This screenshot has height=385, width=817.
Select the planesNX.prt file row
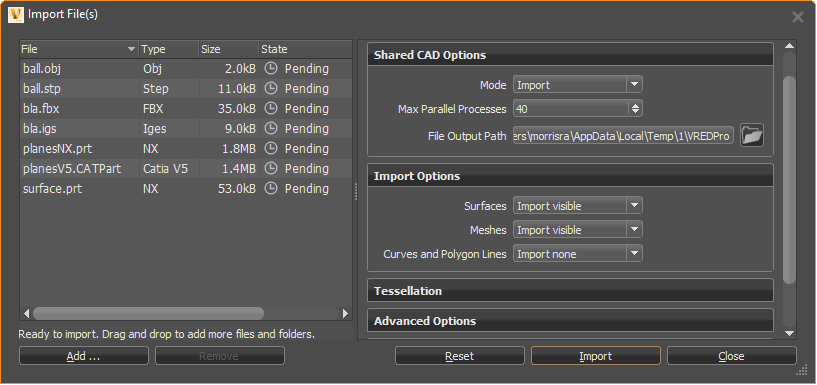tap(186, 148)
